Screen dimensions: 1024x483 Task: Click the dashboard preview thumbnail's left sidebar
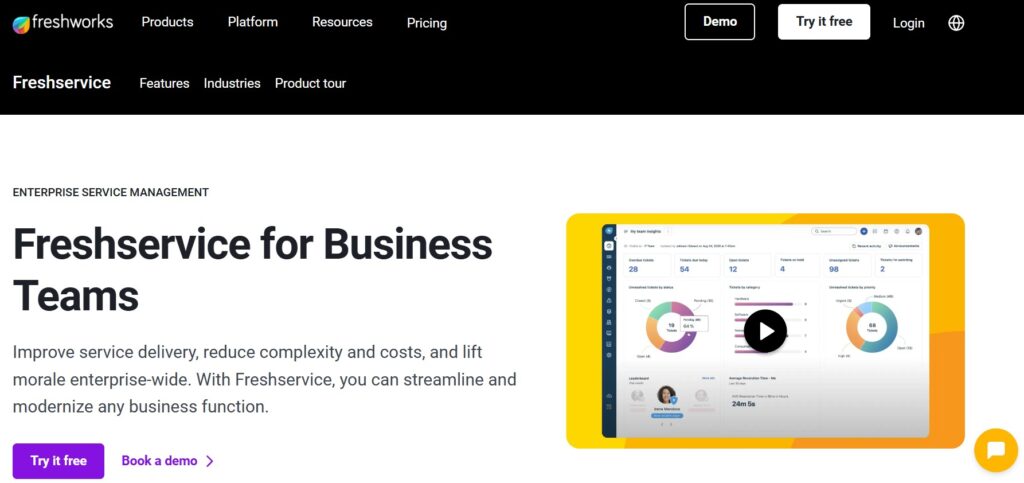click(609, 330)
